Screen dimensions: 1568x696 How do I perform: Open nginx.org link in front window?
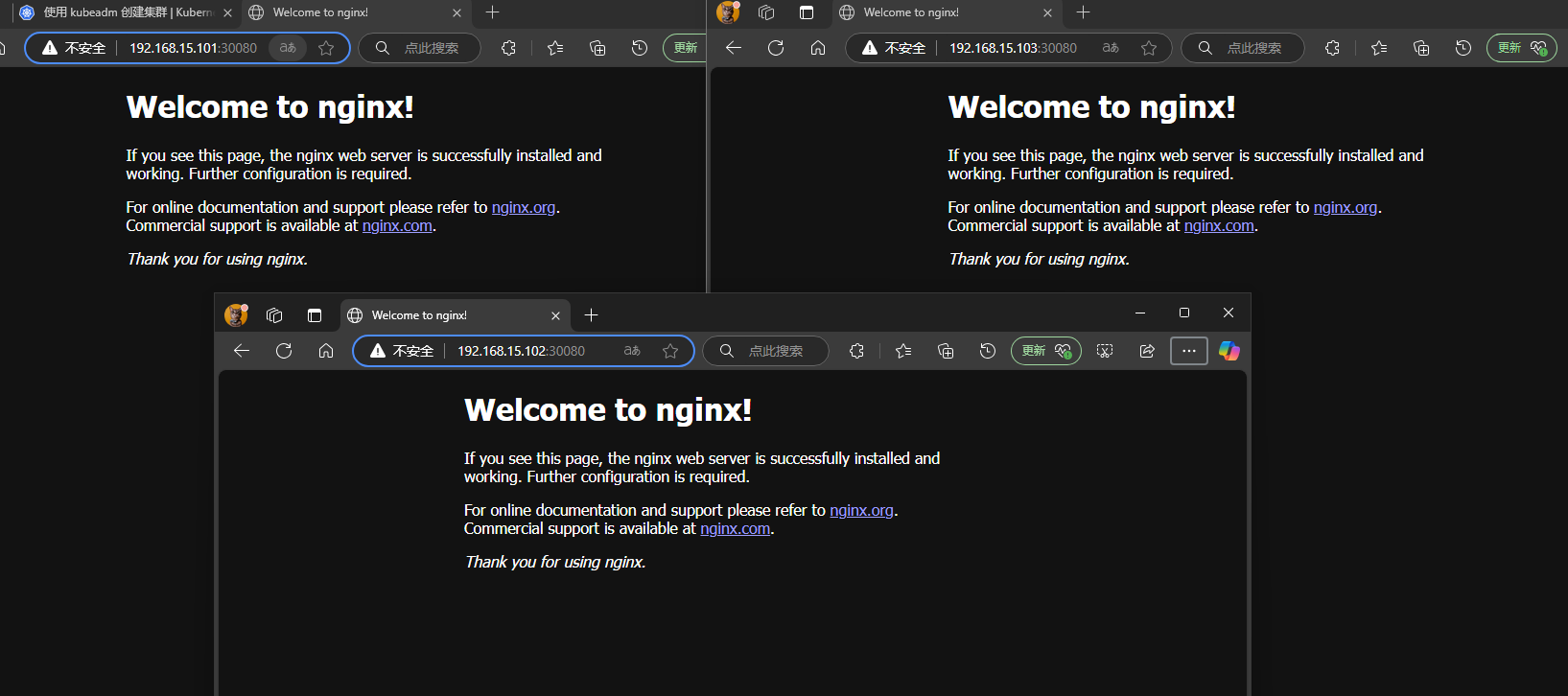click(861, 510)
